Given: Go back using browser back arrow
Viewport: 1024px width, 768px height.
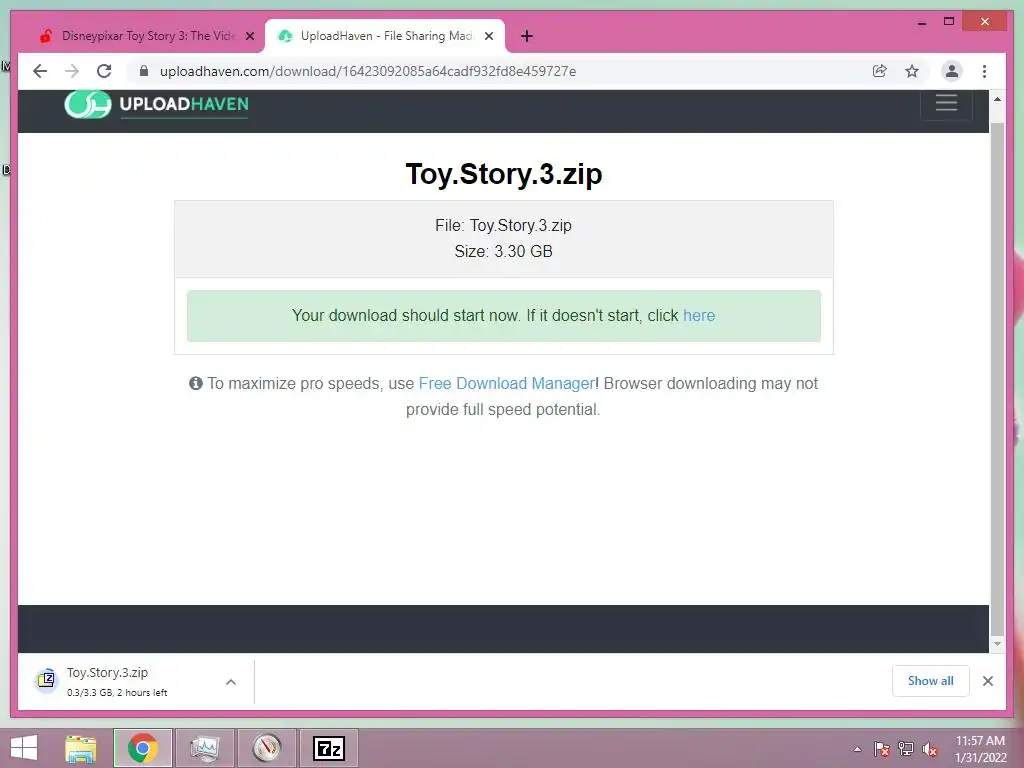Looking at the screenshot, I should [40, 71].
